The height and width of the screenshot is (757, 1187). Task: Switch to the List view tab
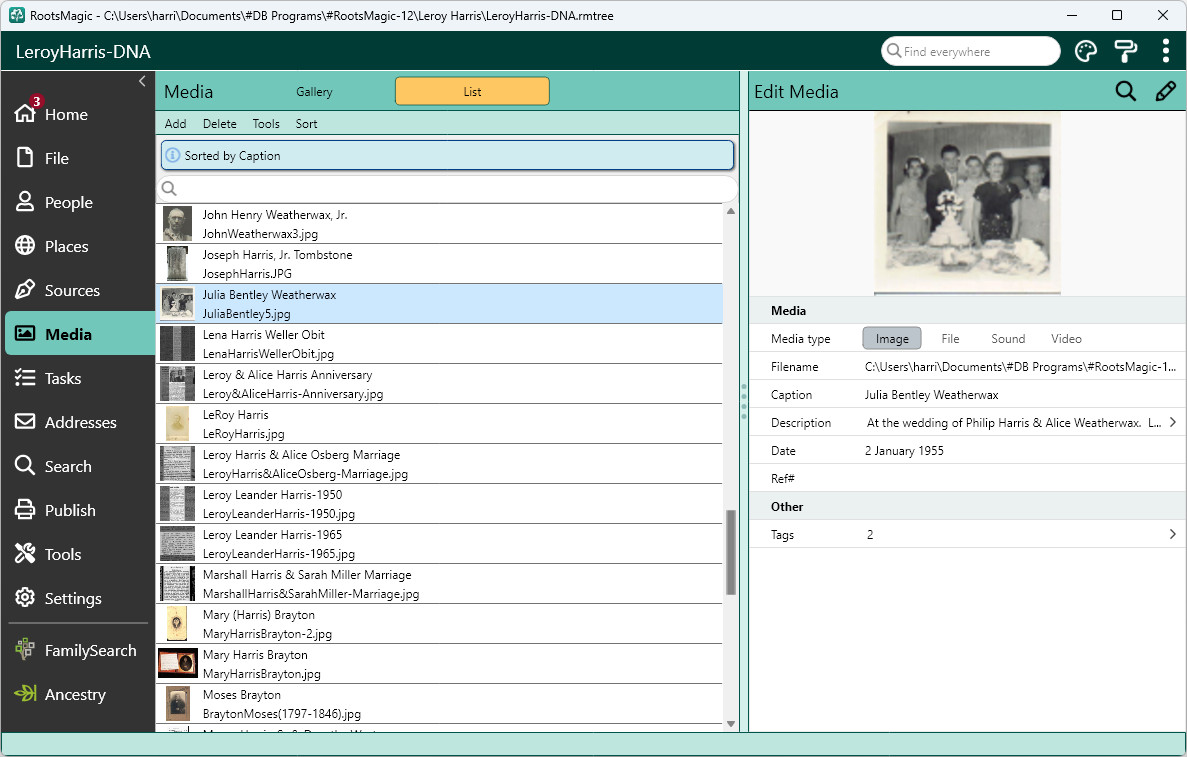(472, 92)
